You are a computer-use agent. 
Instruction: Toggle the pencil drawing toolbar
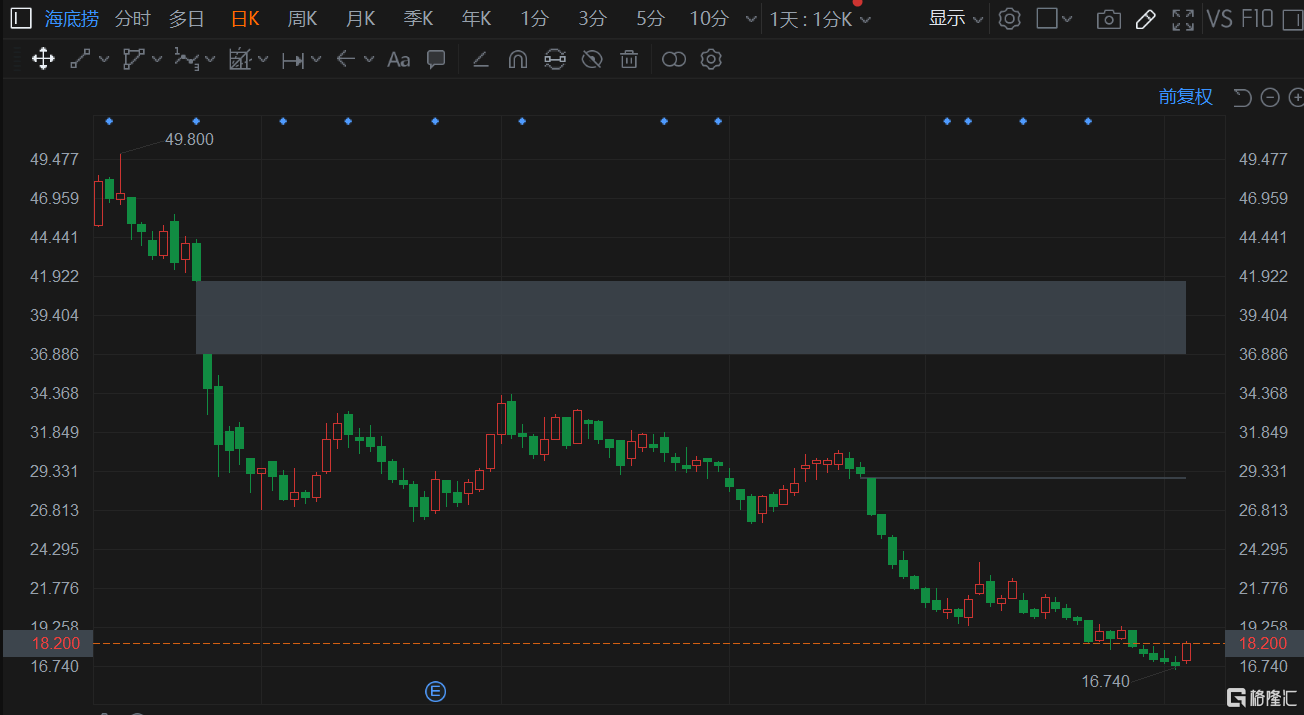point(1146,19)
